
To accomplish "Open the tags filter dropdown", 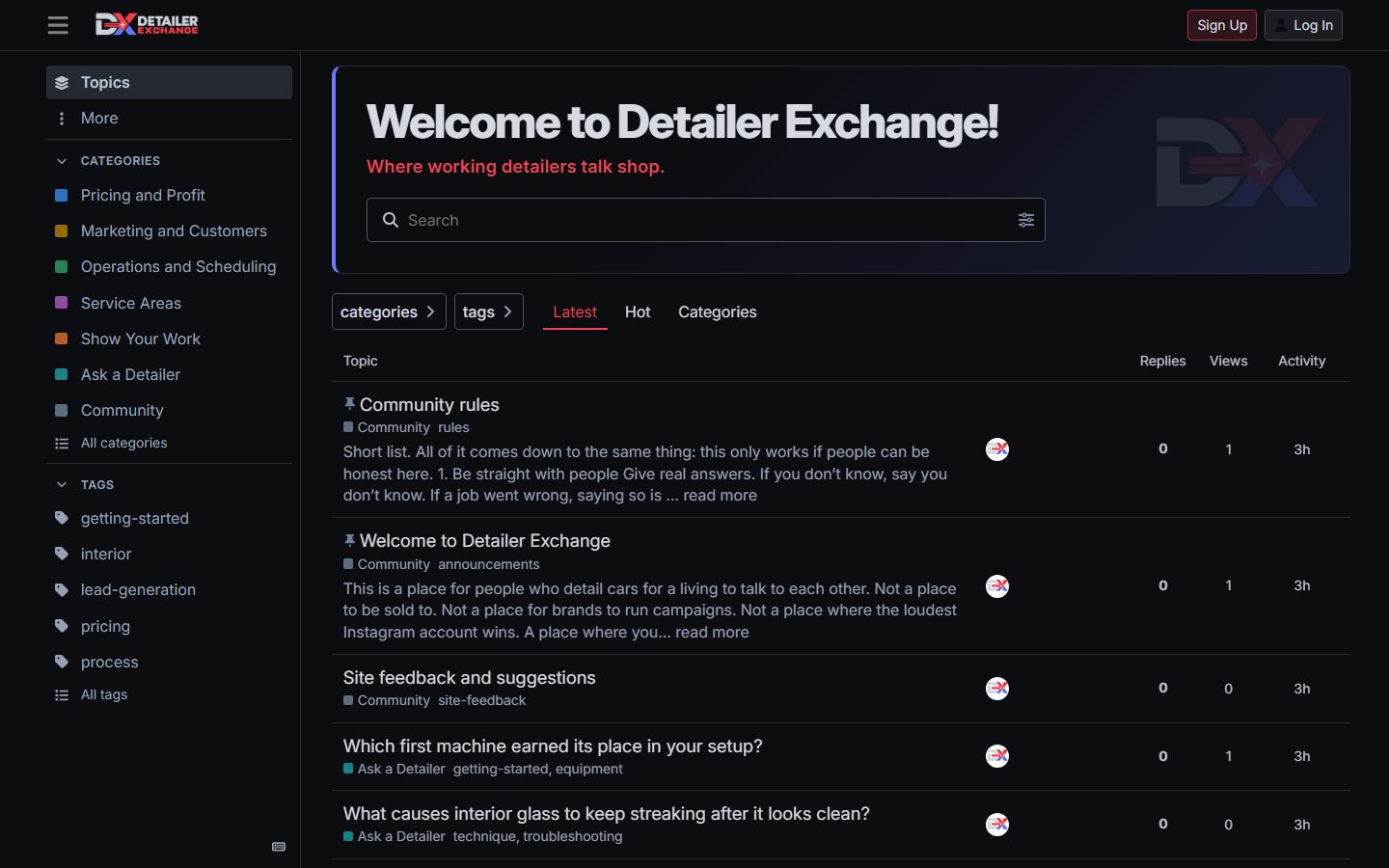I will click(x=488, y=312).
